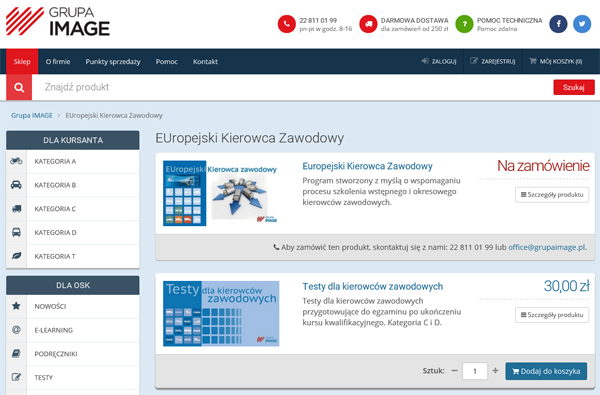Click the green question mark help icon
The height and width of the screenshot is (395, 600).
464,24
